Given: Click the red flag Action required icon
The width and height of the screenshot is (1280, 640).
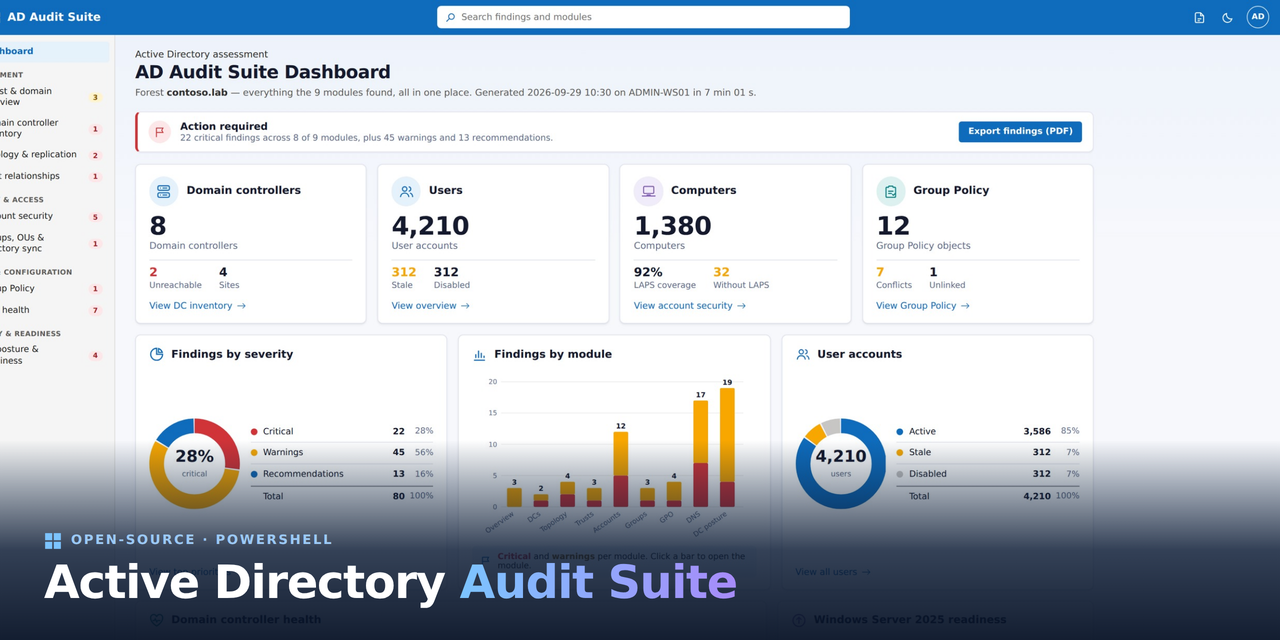Looking at the screenshot, I should [x=160, y=132].
